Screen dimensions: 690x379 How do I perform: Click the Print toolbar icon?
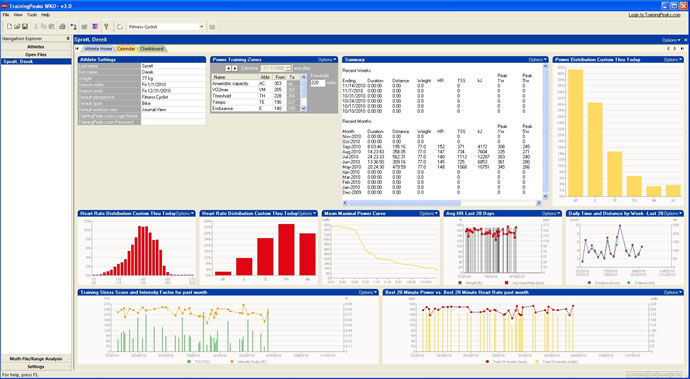tap(62, 27)
